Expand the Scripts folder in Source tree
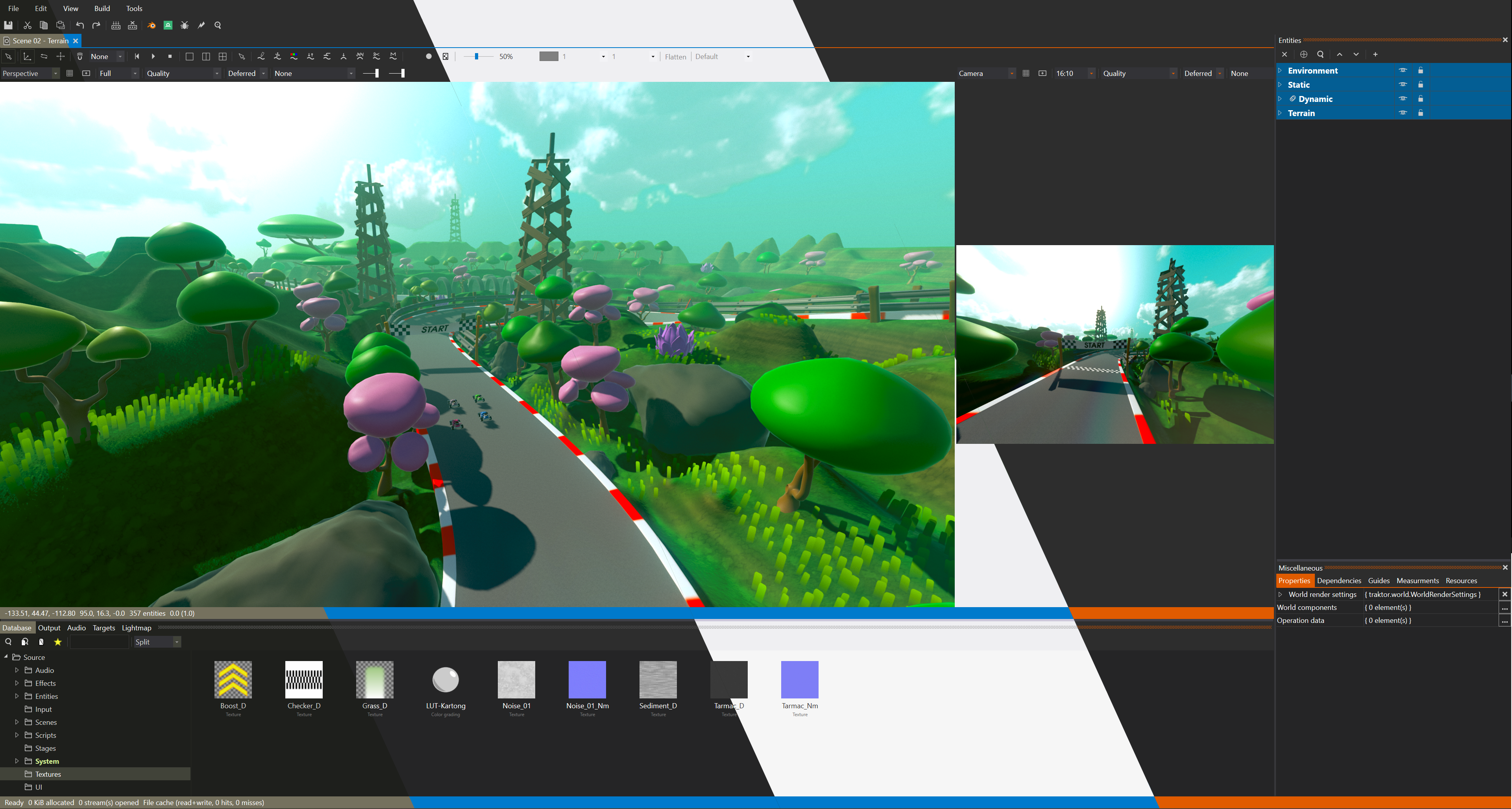 click(x=17, y=735)
